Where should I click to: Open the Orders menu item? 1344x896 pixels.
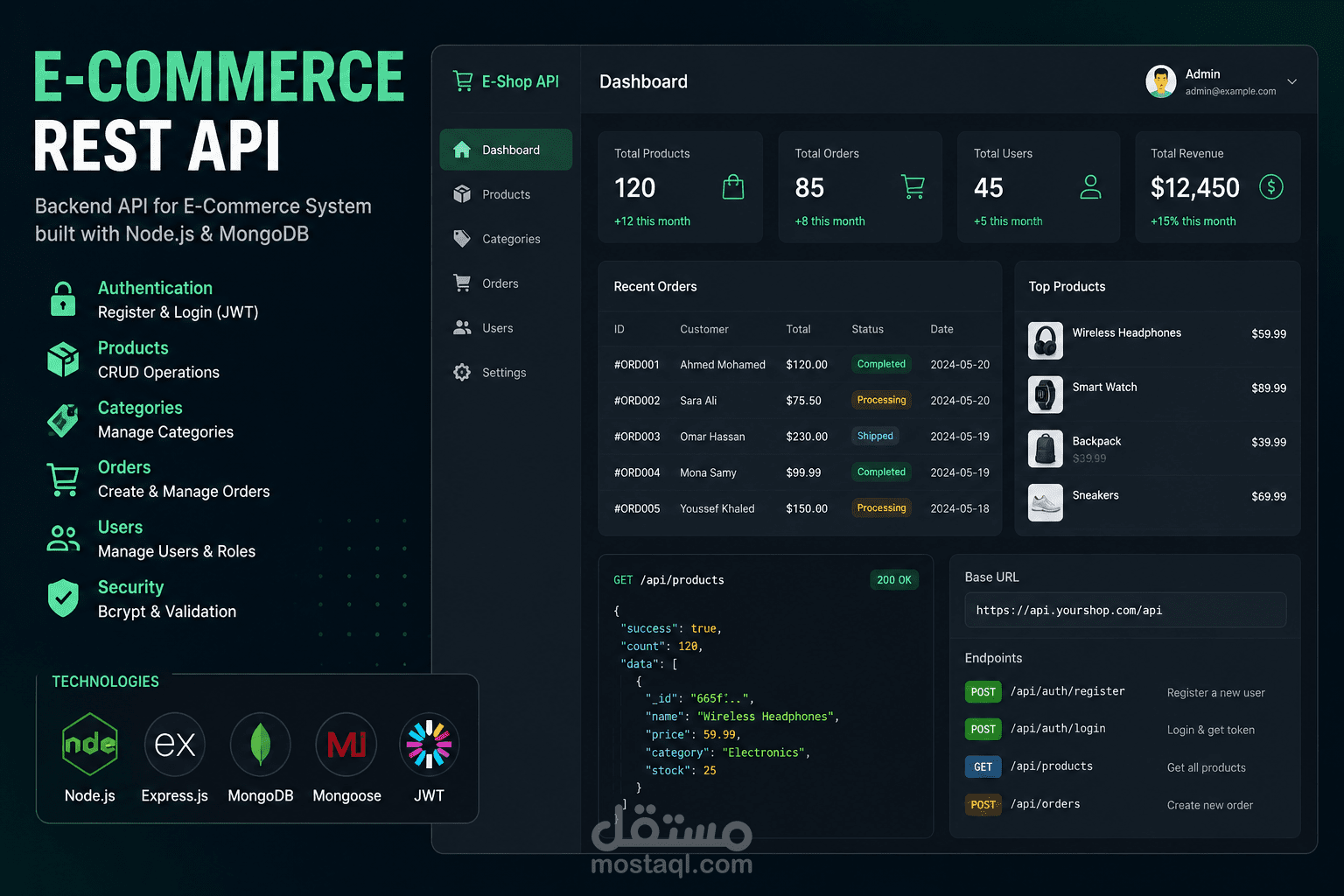pyautogui.click(x=506, y=283)
